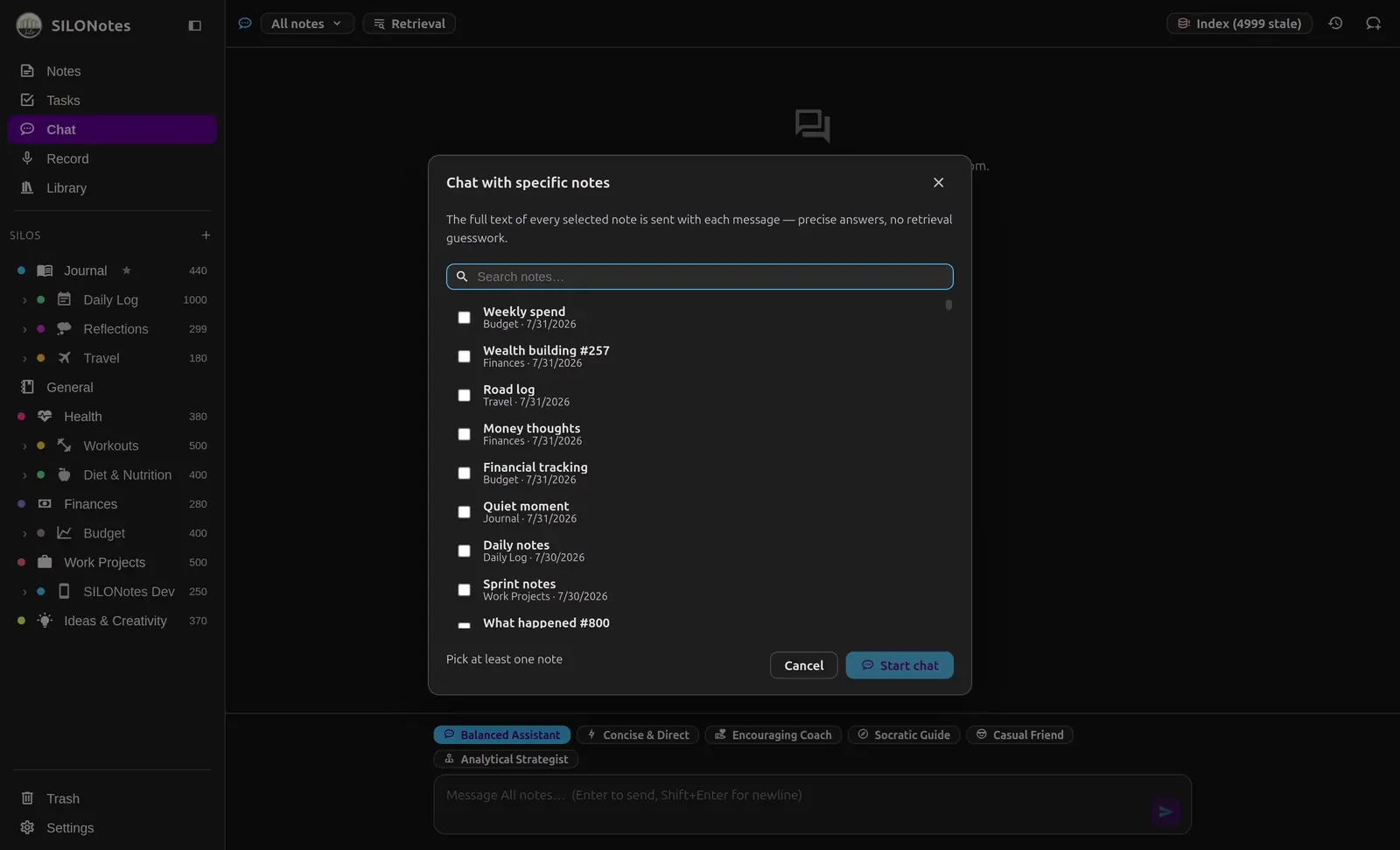Click the send message arrow icon
The image size is (1400, 850).
tap(1165, 811)
